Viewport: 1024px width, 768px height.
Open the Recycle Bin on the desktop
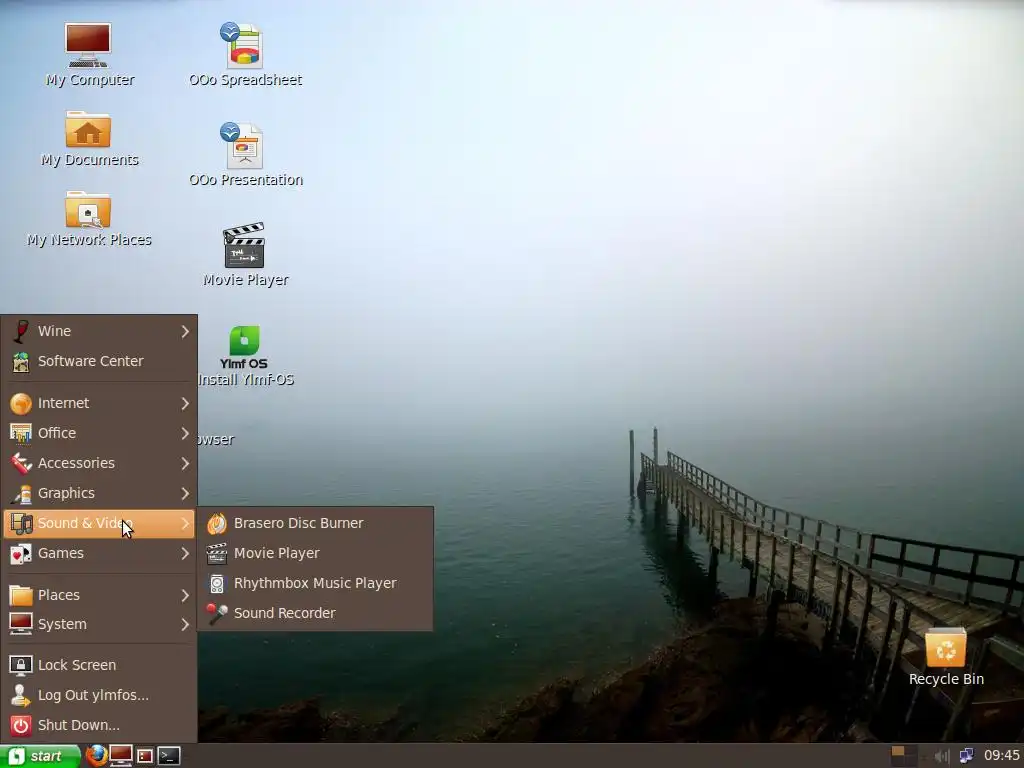pos(946,648)
